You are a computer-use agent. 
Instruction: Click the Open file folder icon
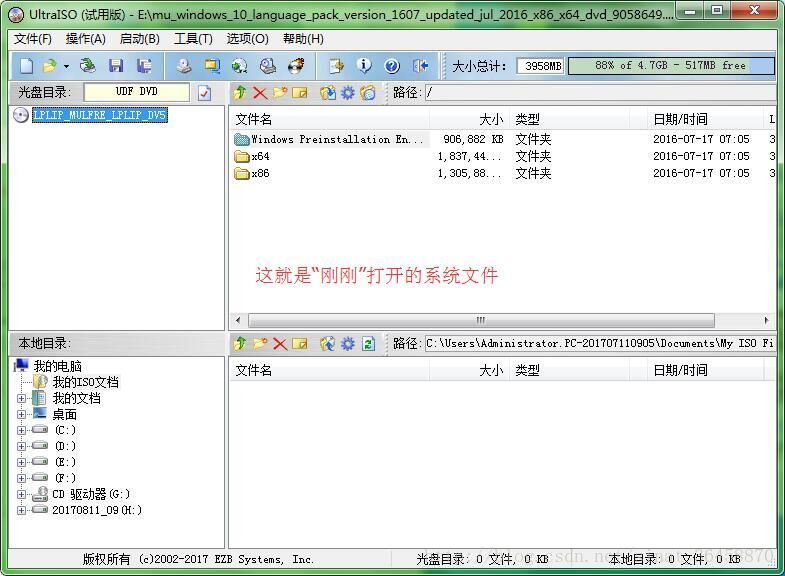(49, 66)
